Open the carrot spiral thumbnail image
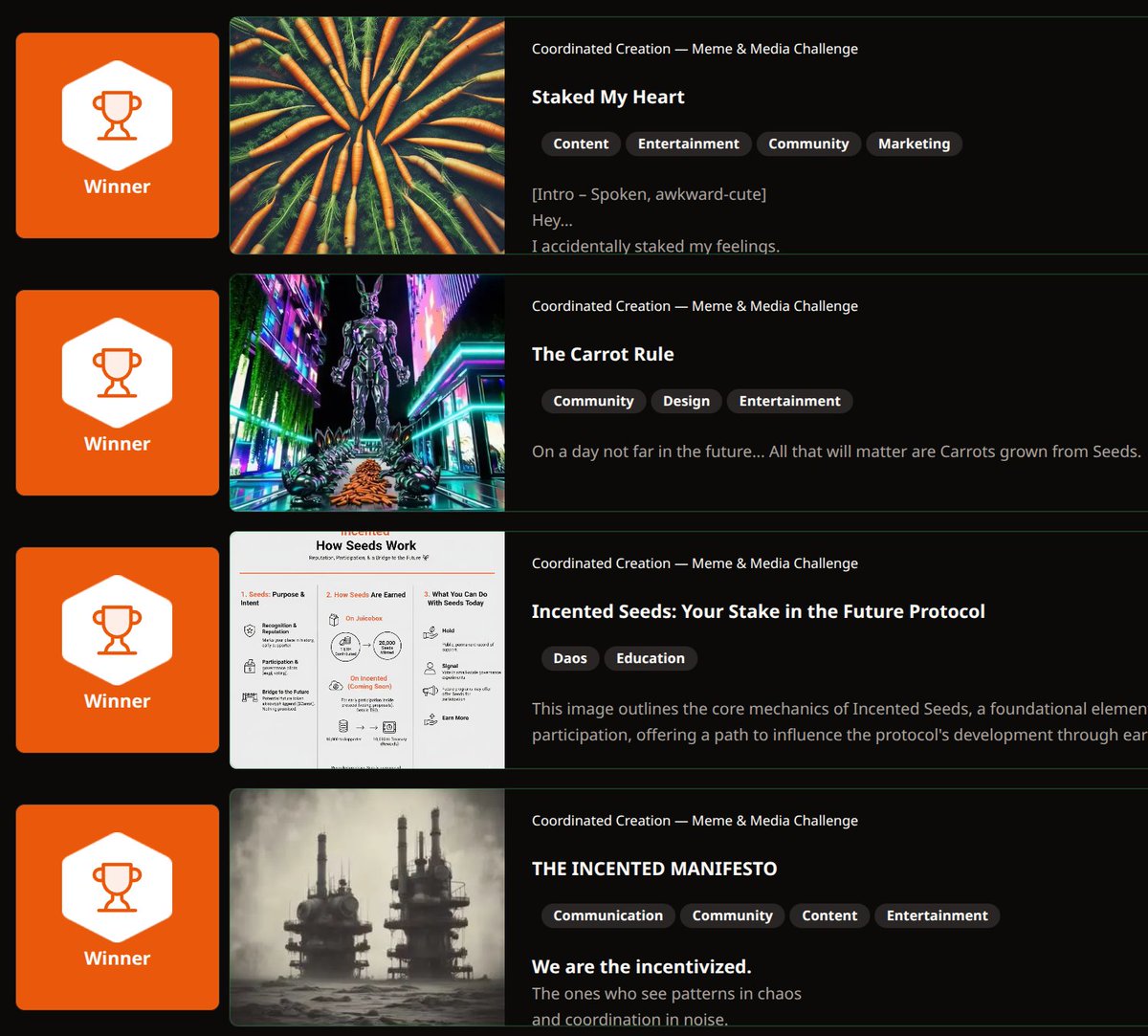The height and width of the screenshot is (1036, 1148). (x=367, y=135)
